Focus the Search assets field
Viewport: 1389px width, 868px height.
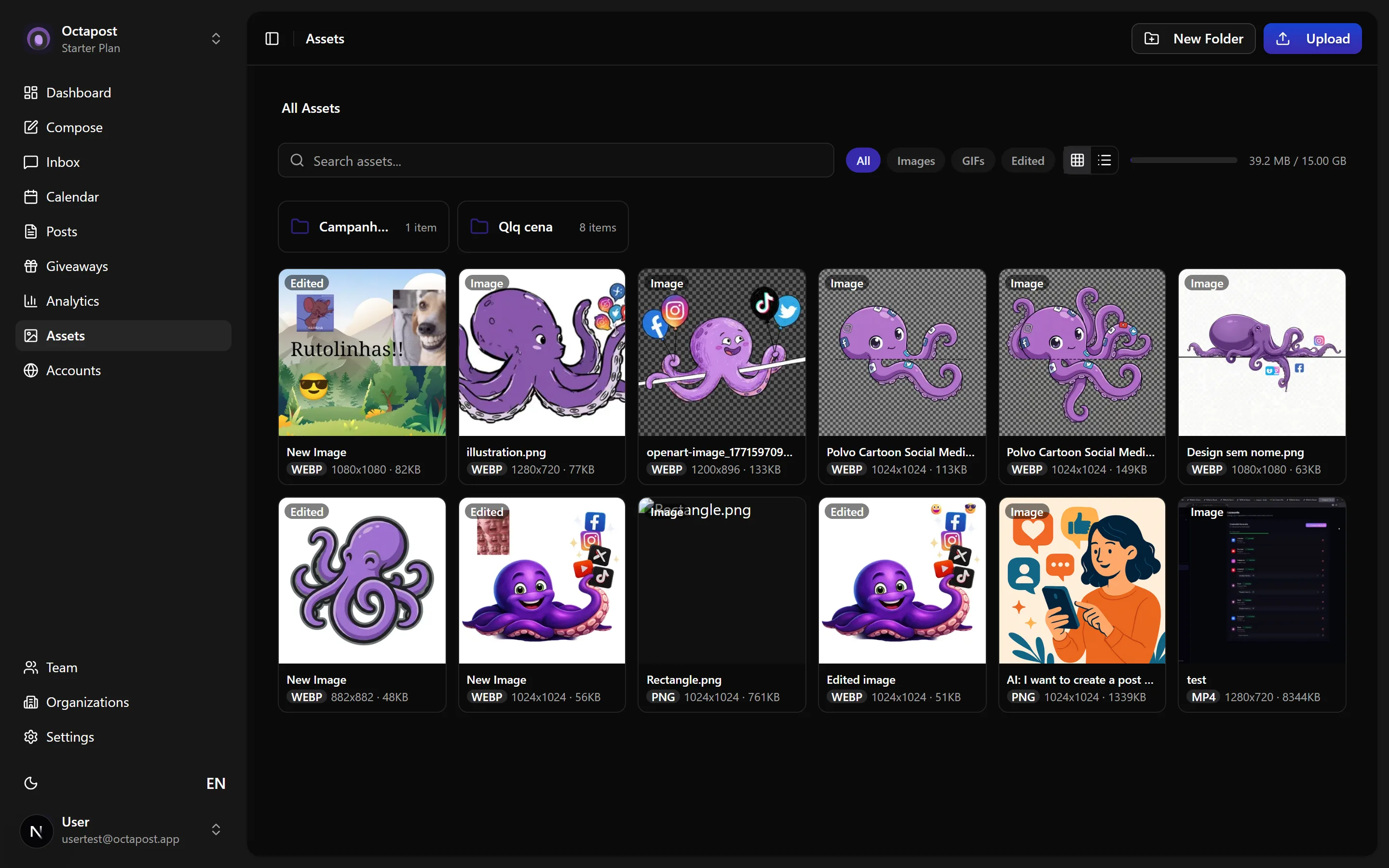click(556, 161)
